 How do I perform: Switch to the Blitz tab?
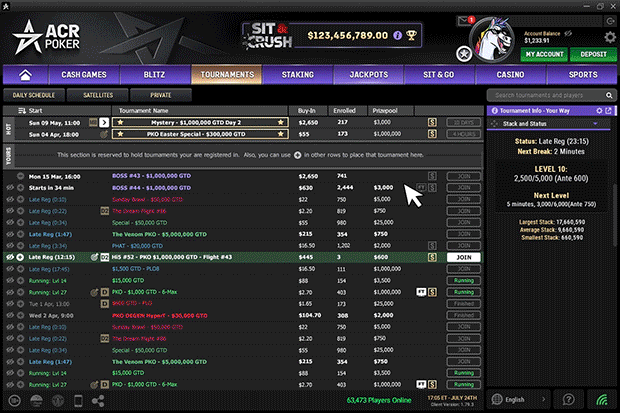(154, 75)
